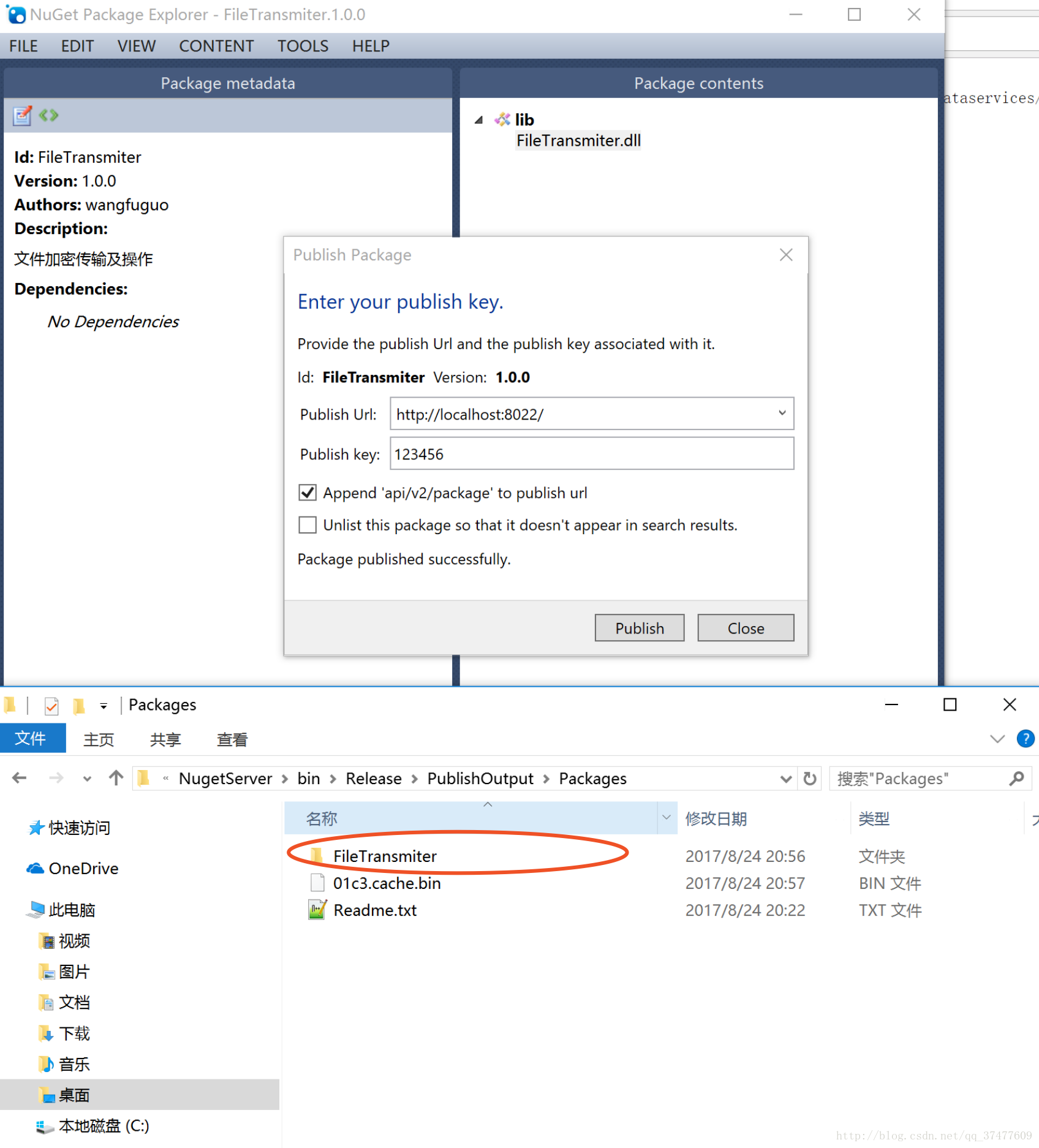Click bin in the address breadcrumb
Image resolution: width=1039 pixels, height=1148 pixels.
pyautogui.click(x=309, y=778)
